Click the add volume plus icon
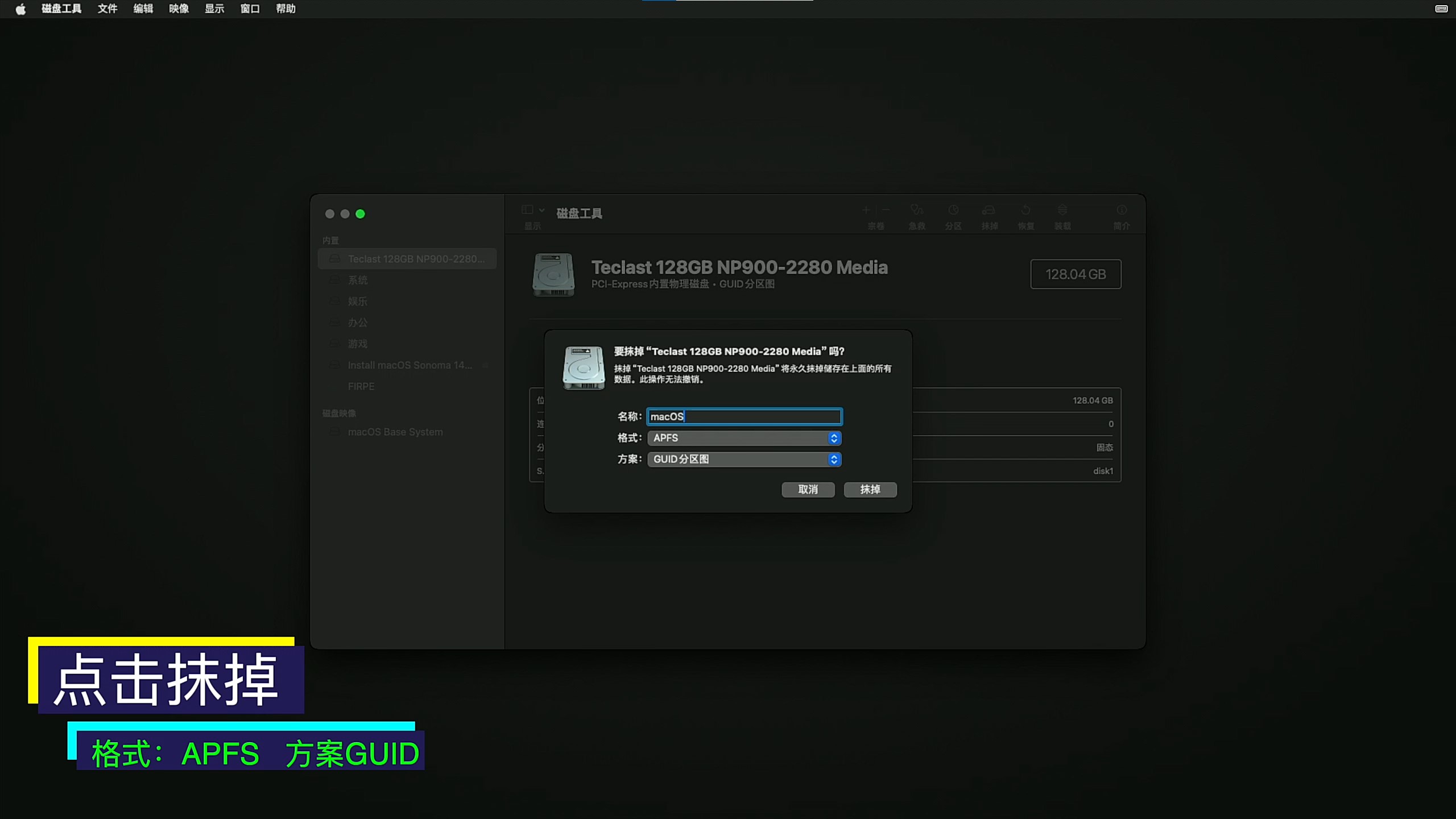The height and width of the screenshot is (819, 1456). (866, 210)
